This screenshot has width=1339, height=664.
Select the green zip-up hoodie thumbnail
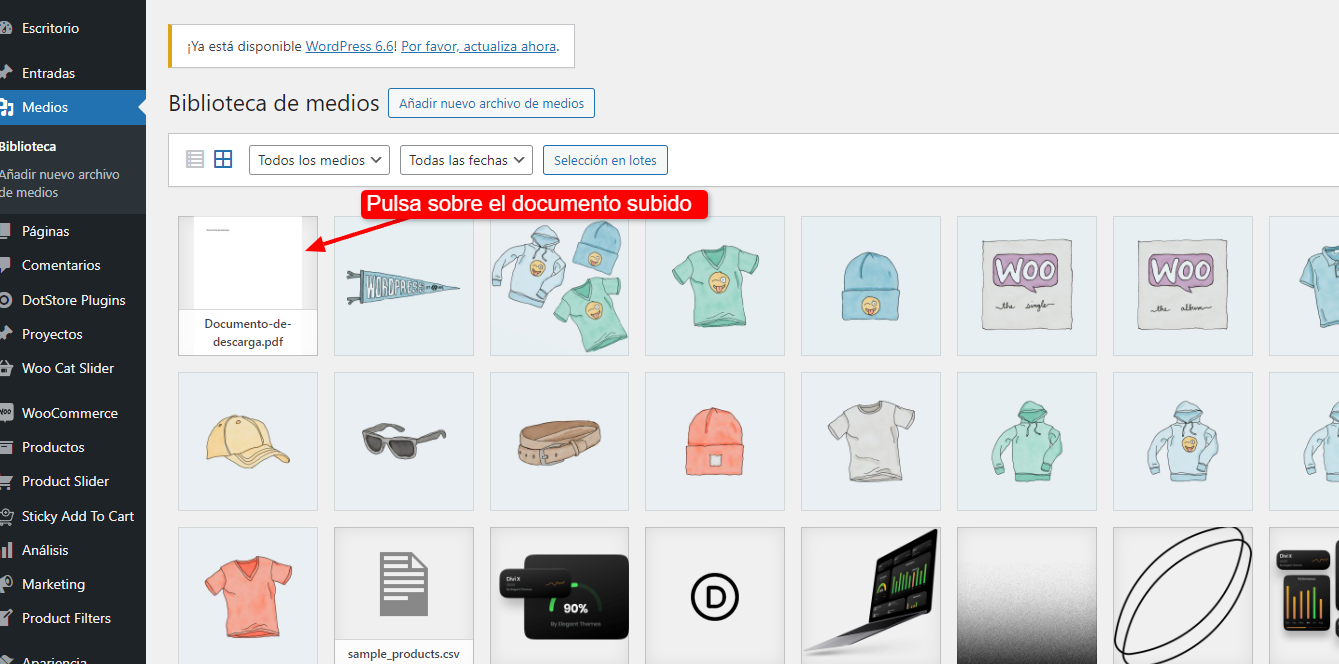[1027, 442]
